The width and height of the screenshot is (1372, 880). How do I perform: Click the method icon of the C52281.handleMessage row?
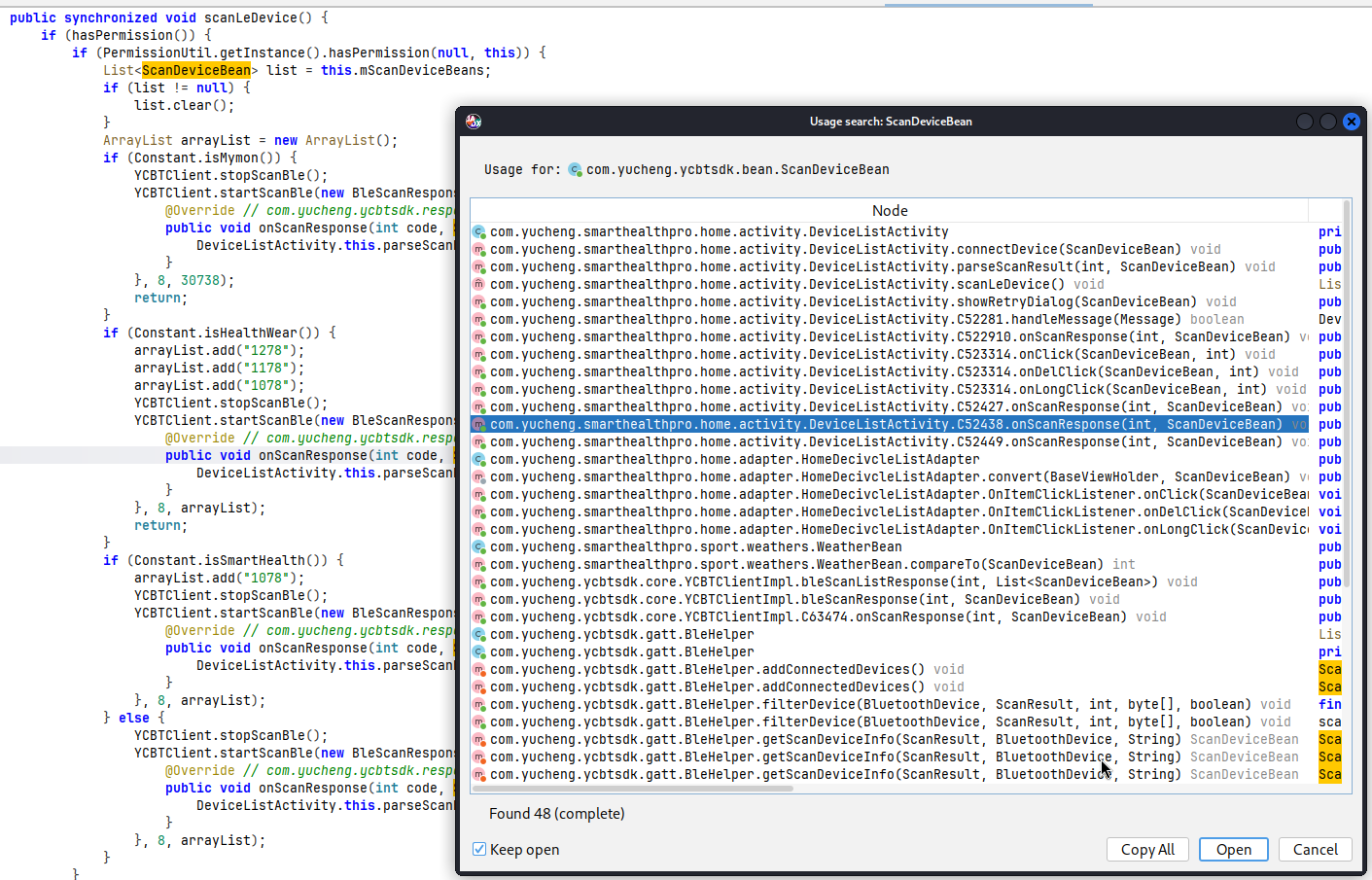pos(479,319)
